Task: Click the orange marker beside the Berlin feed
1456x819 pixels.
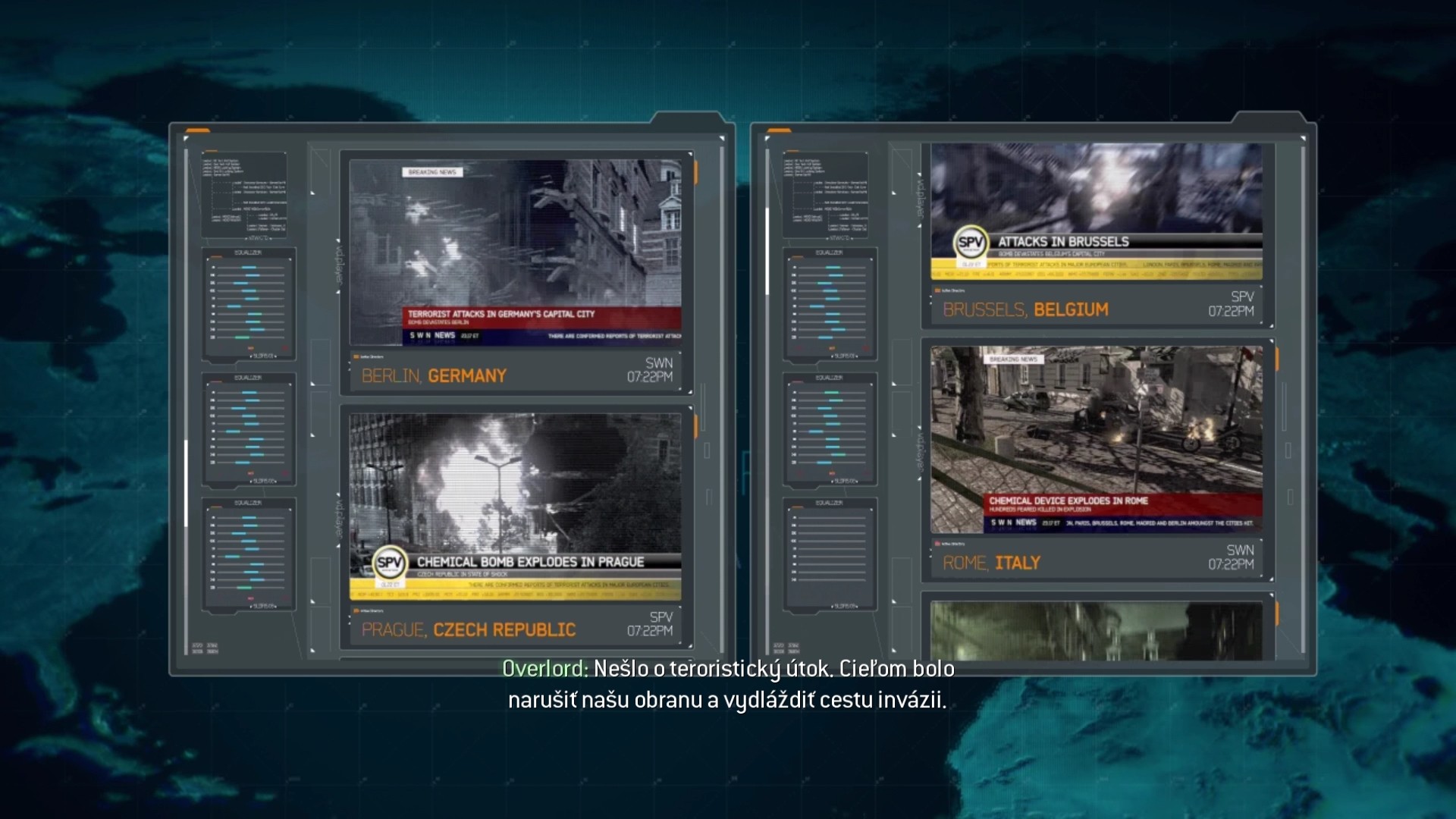Action: point(695,173)
